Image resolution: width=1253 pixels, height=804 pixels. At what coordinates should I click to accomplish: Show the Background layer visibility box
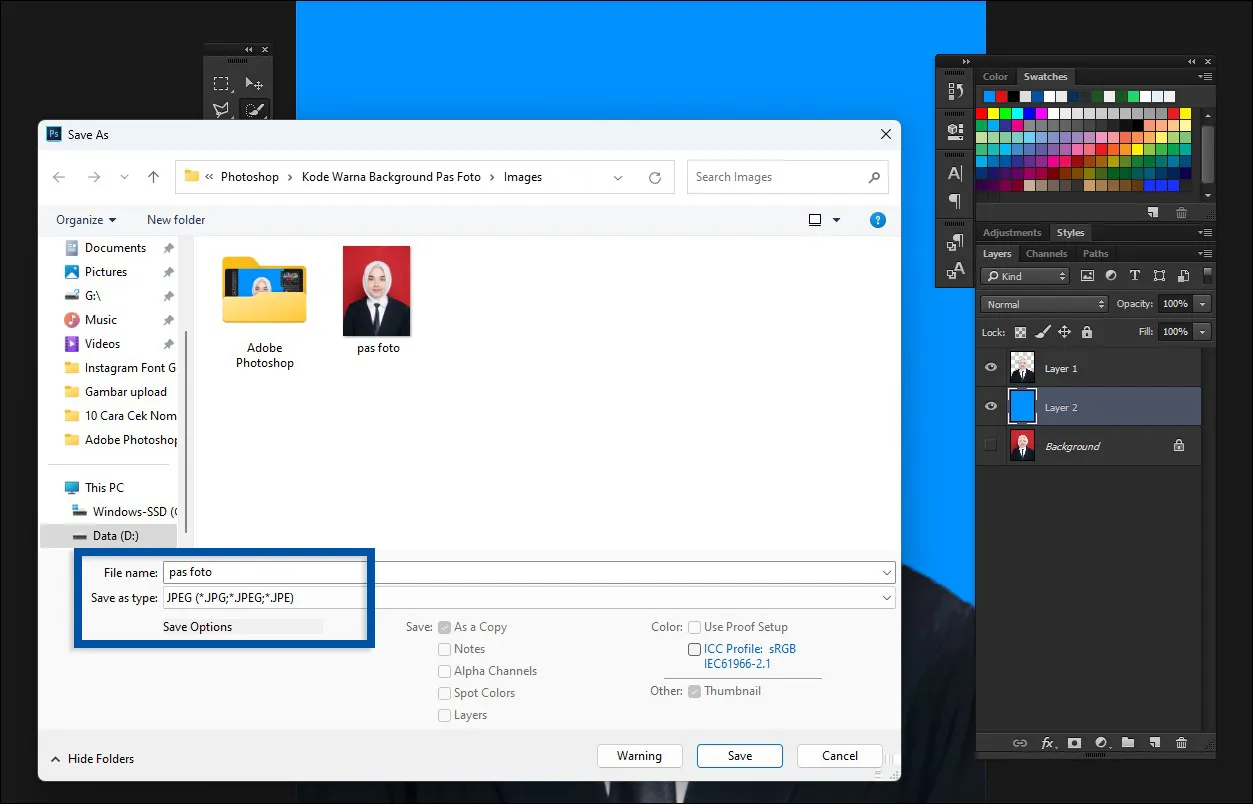[x=991, y=446]
